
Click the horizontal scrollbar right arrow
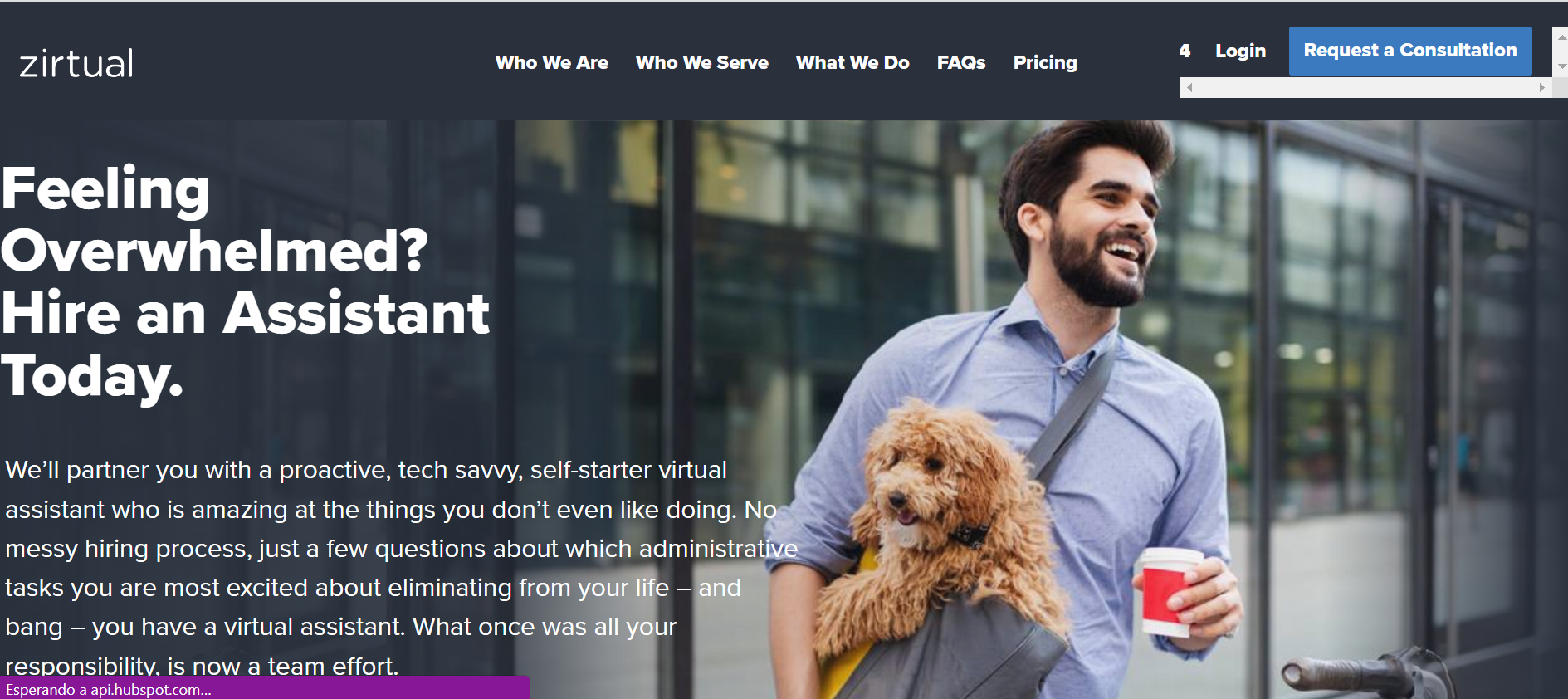1541,87
